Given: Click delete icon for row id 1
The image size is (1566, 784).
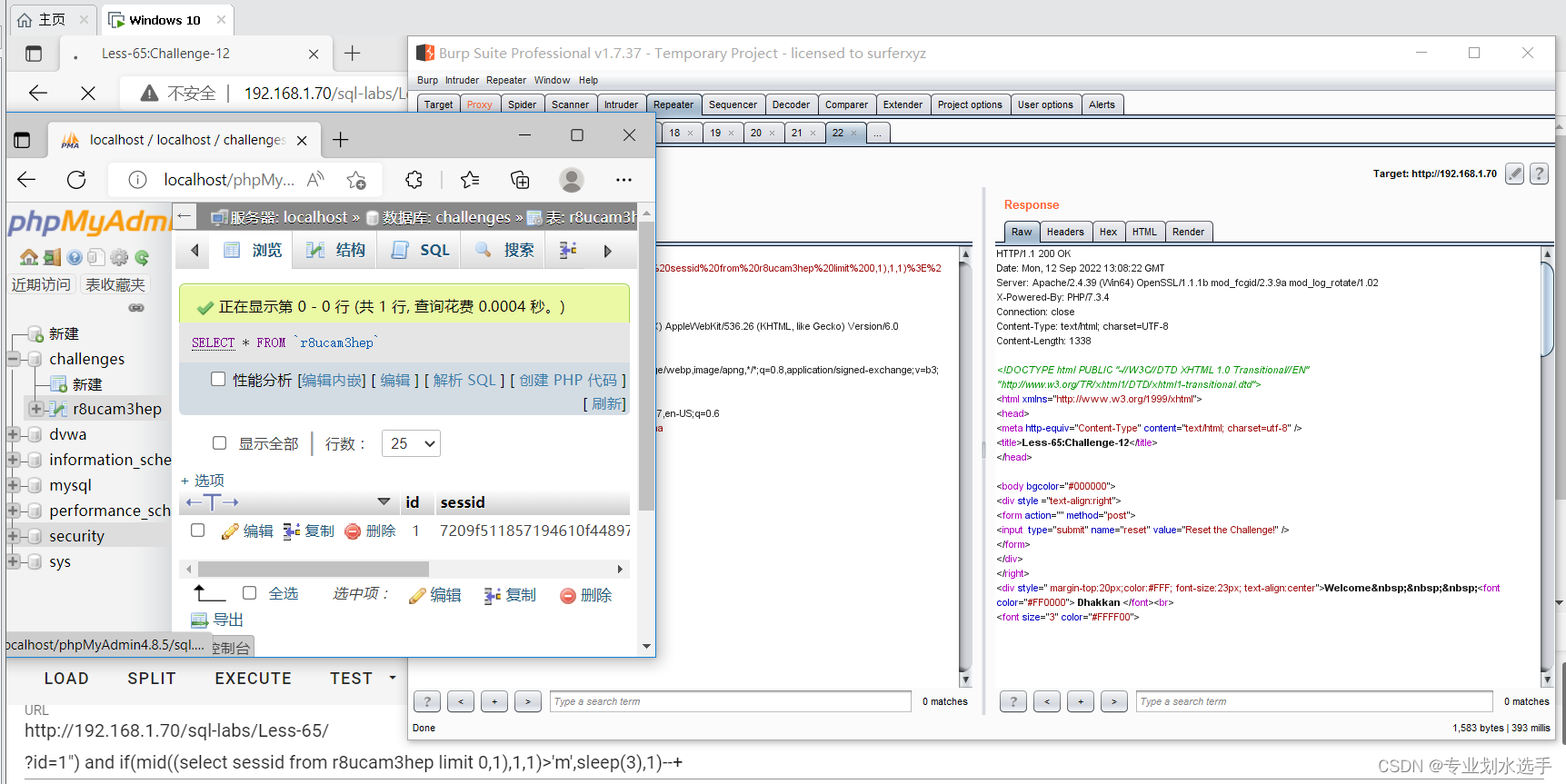Looking at the screenshot, I should 353,531.
